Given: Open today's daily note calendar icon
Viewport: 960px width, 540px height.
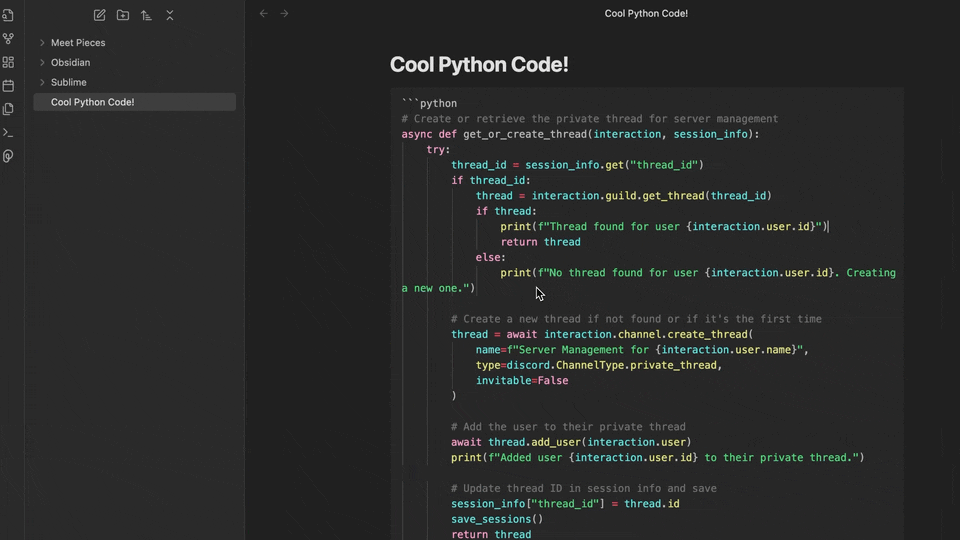Looking at the screenshot, I should (8, 86).
